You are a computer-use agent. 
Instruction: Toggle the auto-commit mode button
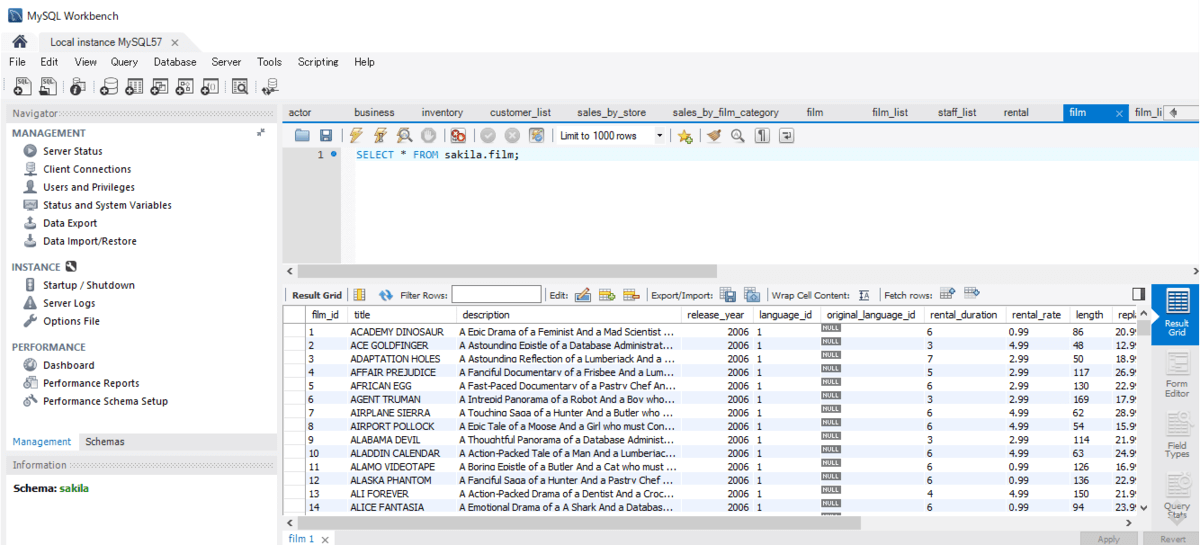537,136
